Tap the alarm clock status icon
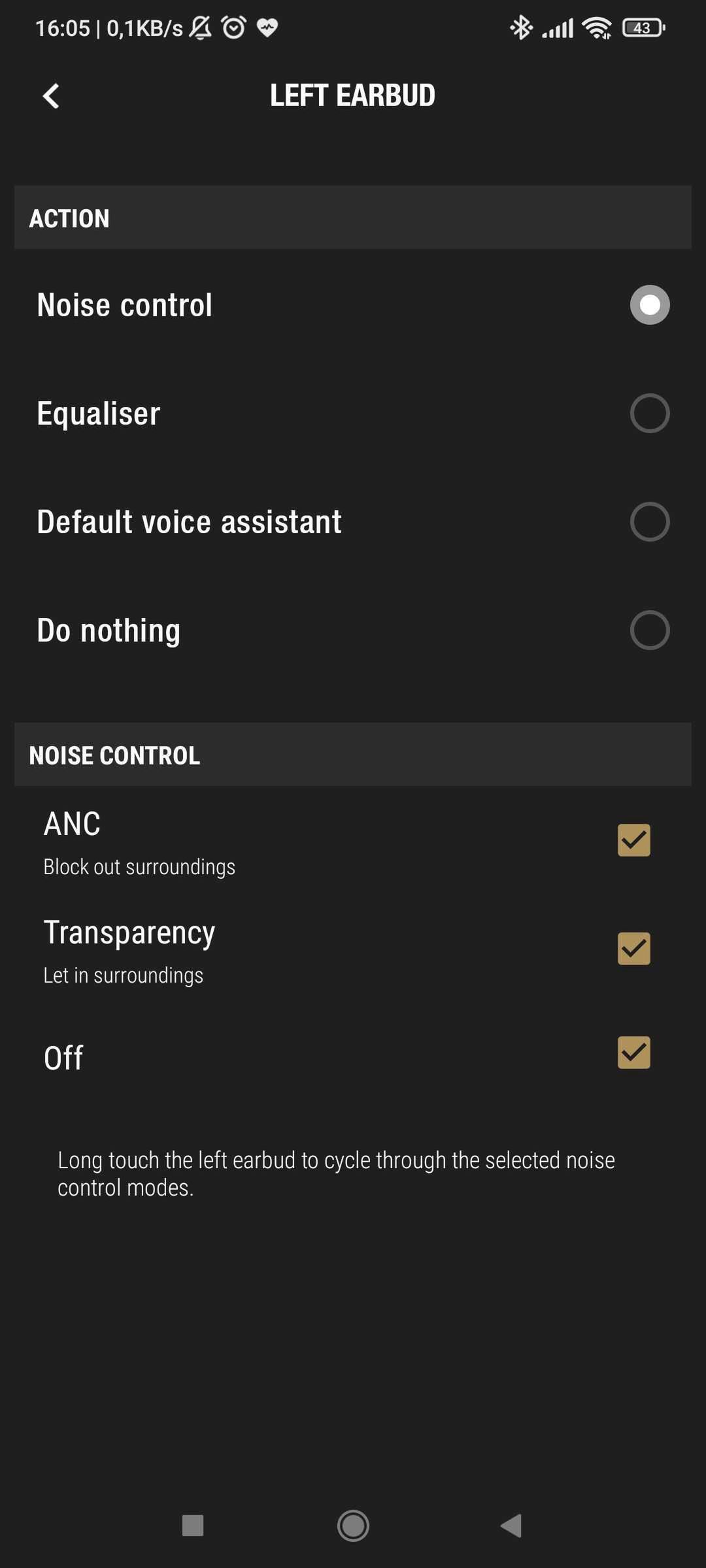The height and width of the screenshot is (1568, 706). 233,27
